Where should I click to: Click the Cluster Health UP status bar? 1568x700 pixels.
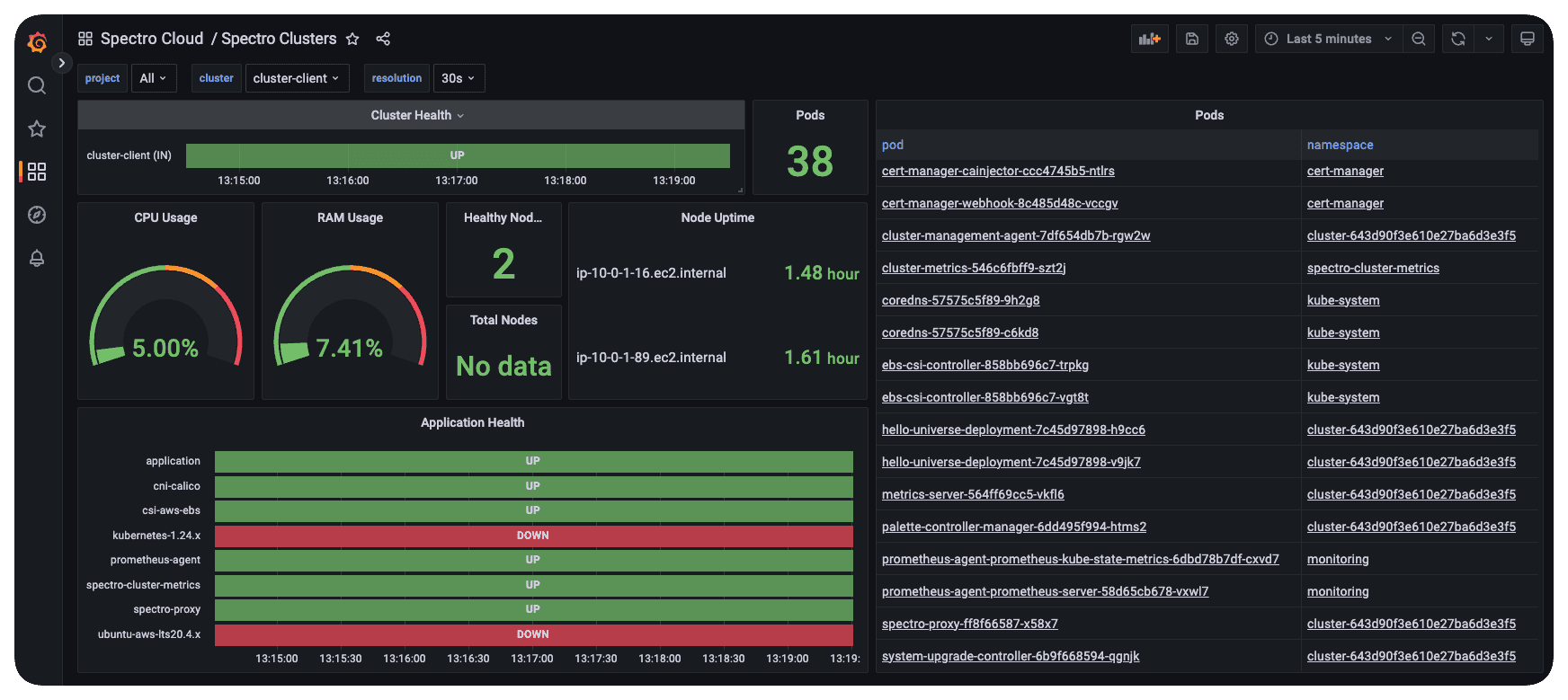[458, 155]
